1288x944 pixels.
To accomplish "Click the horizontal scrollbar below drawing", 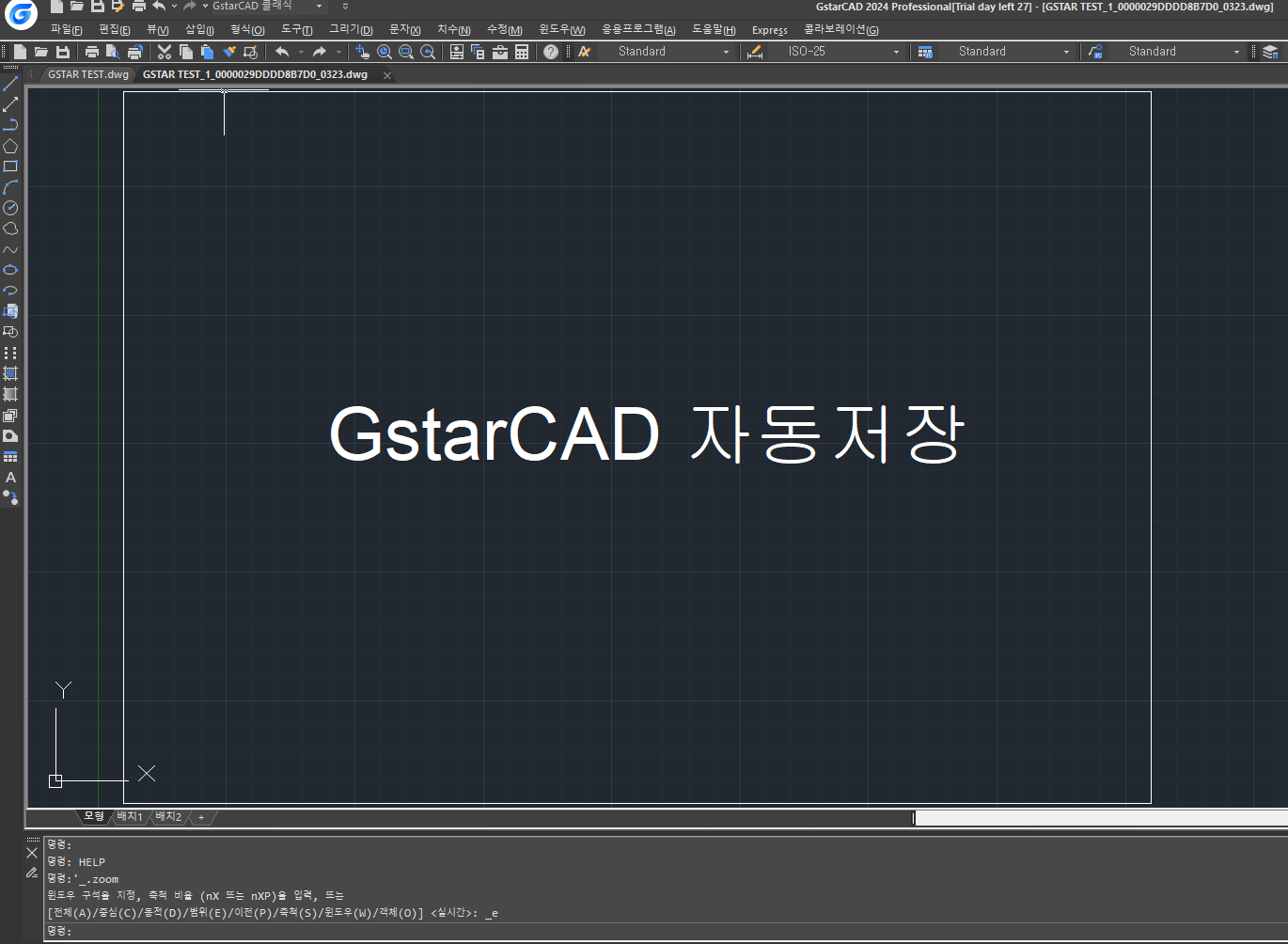I will tap(1101, 818).
